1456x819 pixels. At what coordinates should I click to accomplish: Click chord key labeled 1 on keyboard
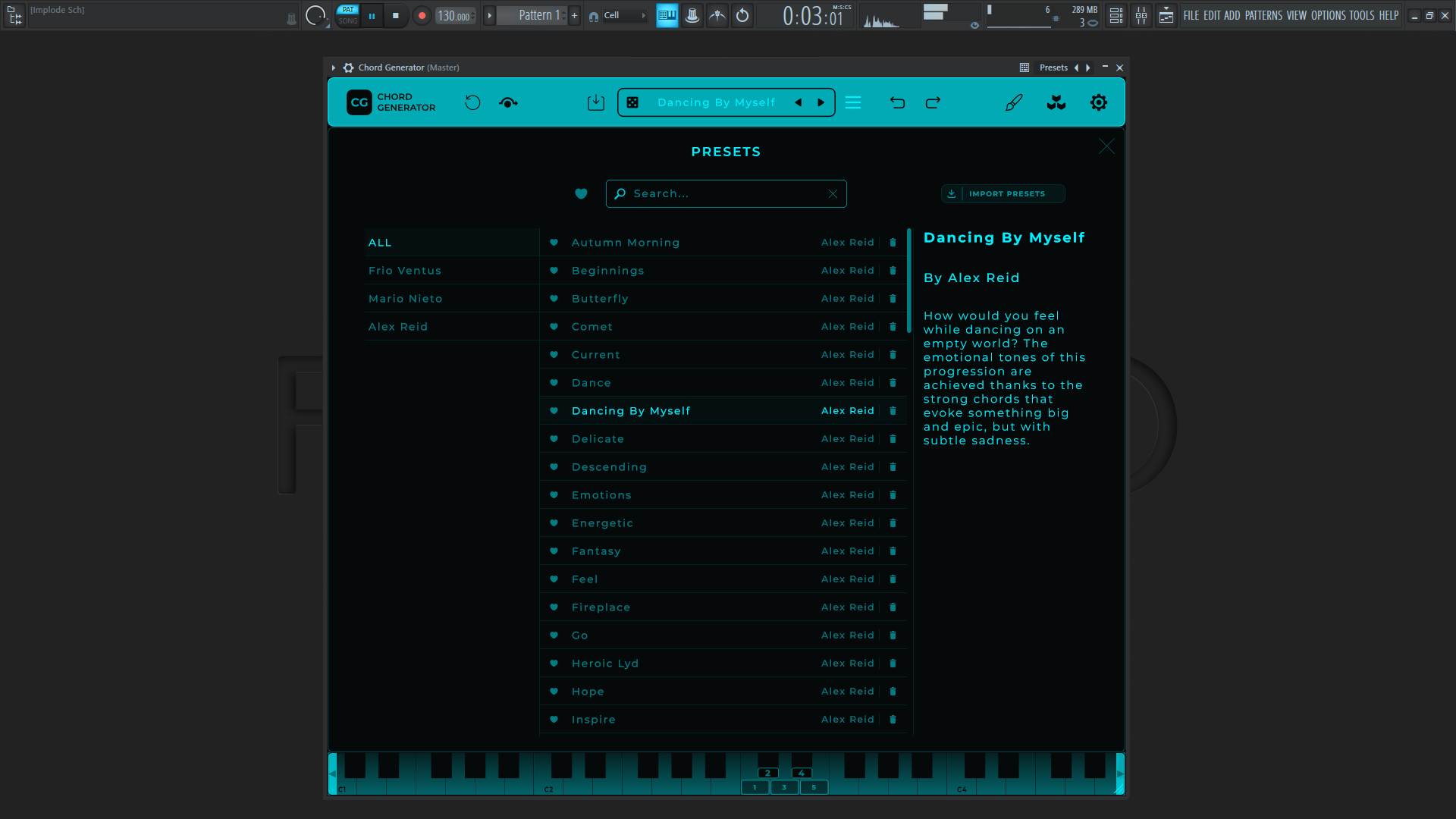(755, 787)
